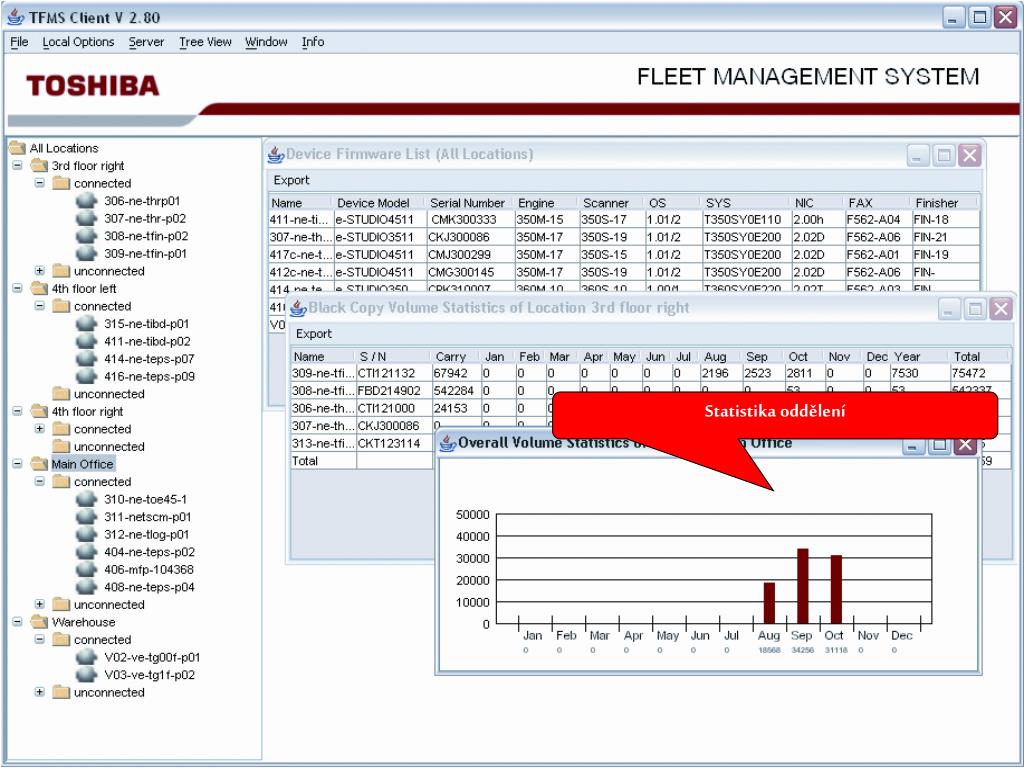1024x768 pixels.
Task: Sort copy statistics by Carry column
Action: point(455,357)
